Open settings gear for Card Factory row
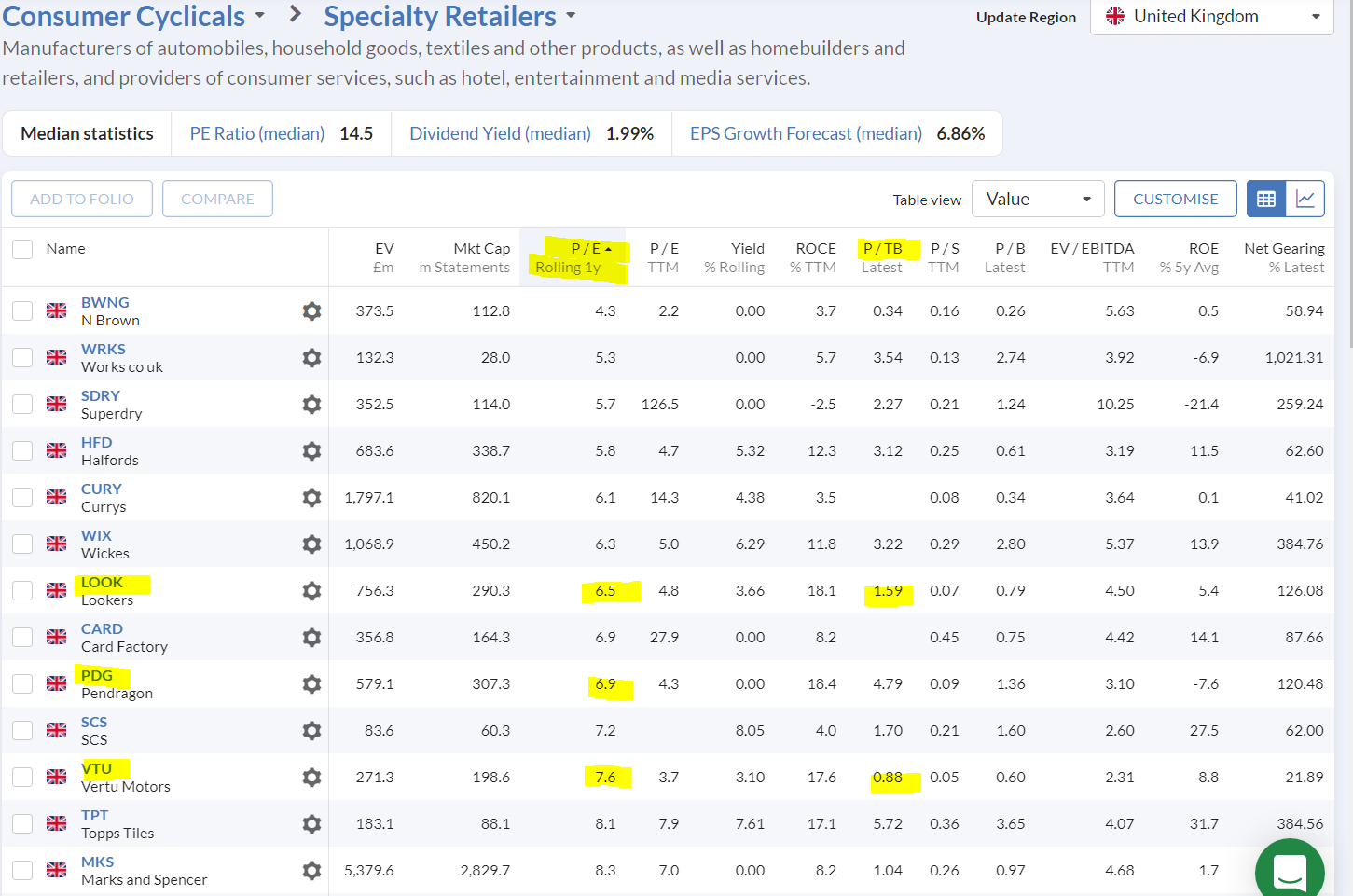Viewport: 1353px width, 896px height. tap(311, 638)
